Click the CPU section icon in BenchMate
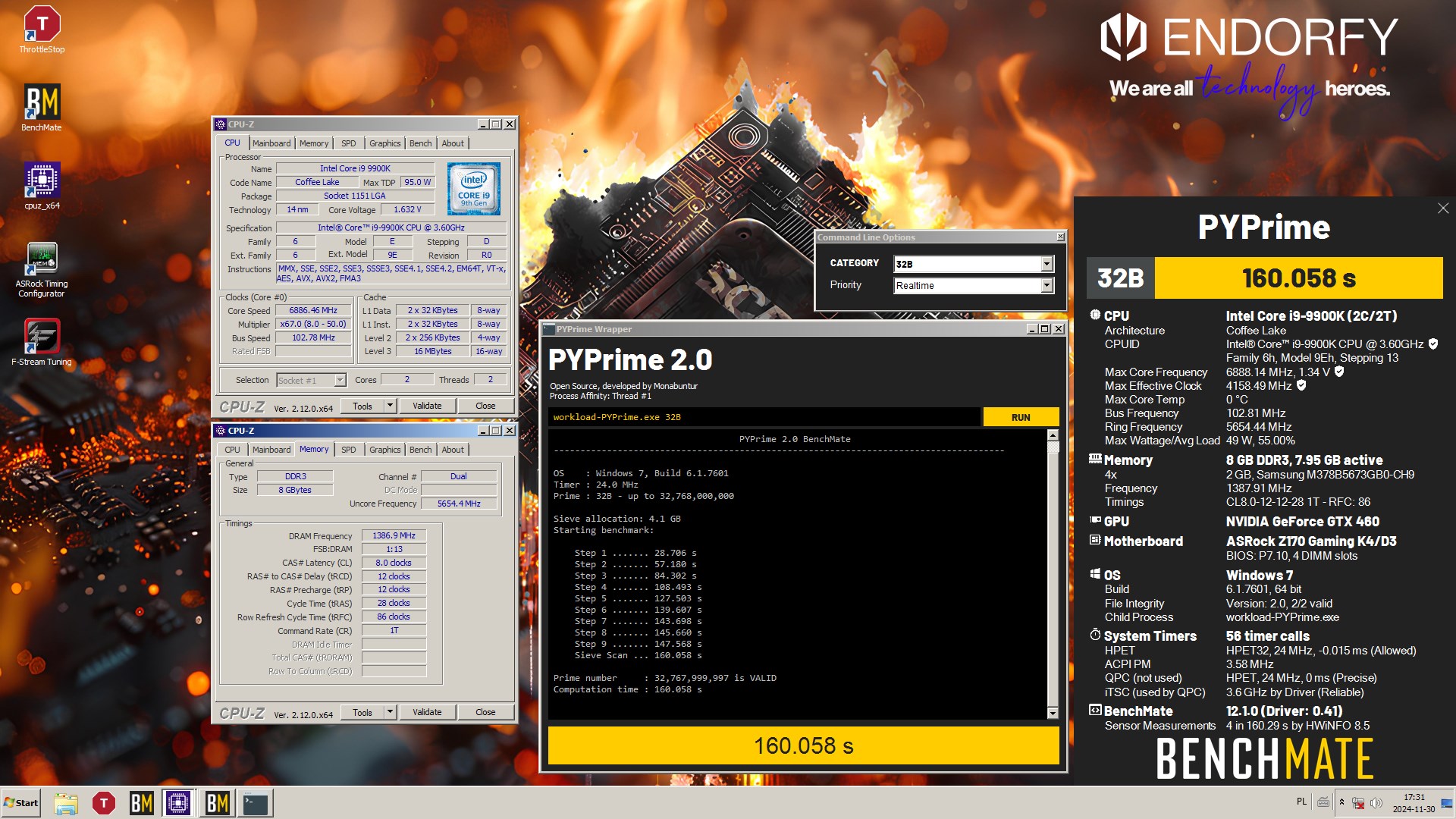The image size is (1456, 819). coord(1095,315)
